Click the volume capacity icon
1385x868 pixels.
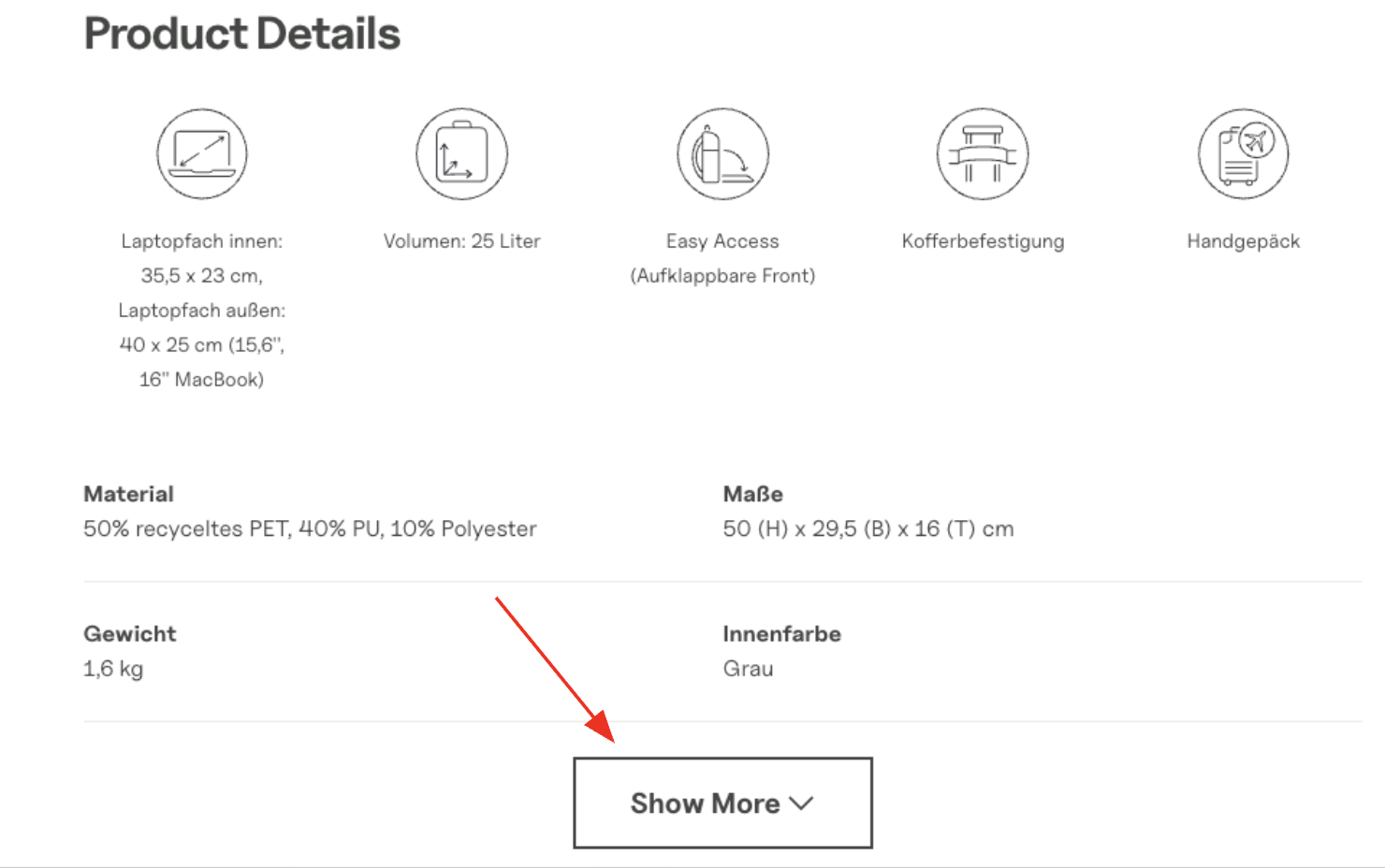[x=462, y=154]
